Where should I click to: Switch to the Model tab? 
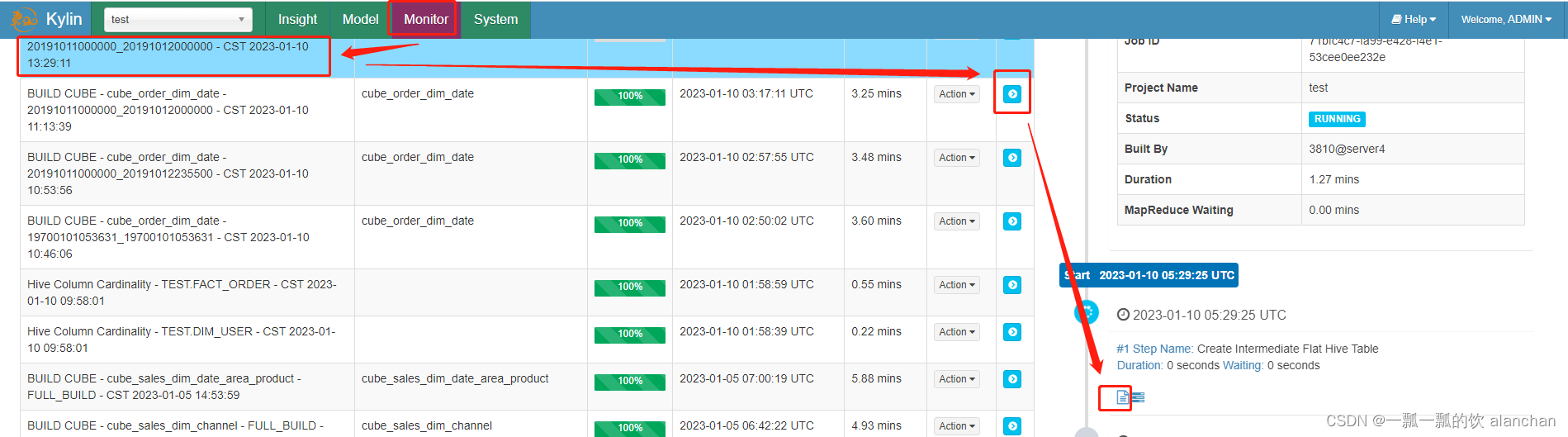click(361, 19)
